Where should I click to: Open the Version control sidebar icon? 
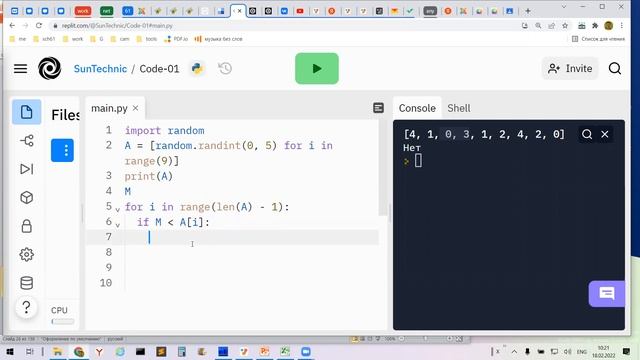(x=27, y=141)
